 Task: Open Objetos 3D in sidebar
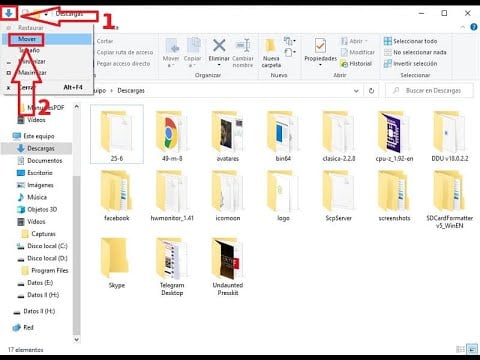click(x=37, y=209)
